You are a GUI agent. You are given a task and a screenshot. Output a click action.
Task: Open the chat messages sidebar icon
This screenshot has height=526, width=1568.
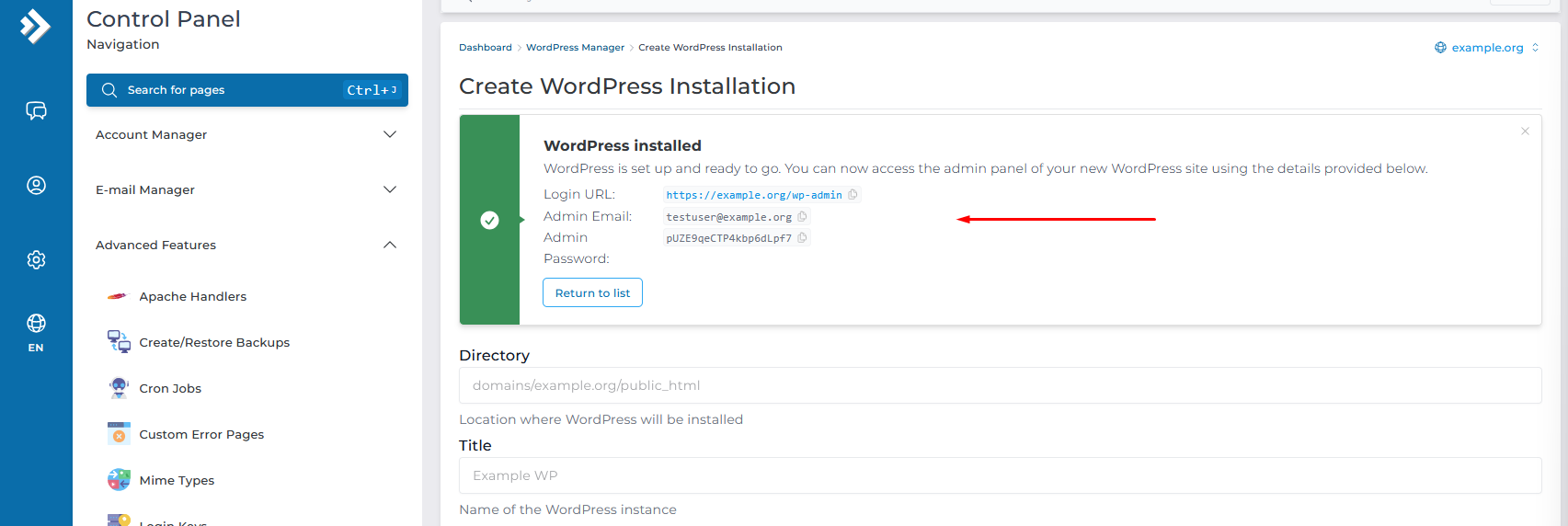pos(36,111)
